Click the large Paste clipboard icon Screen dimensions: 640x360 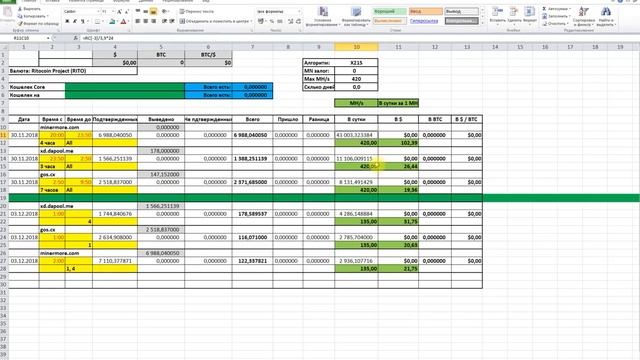7,12
